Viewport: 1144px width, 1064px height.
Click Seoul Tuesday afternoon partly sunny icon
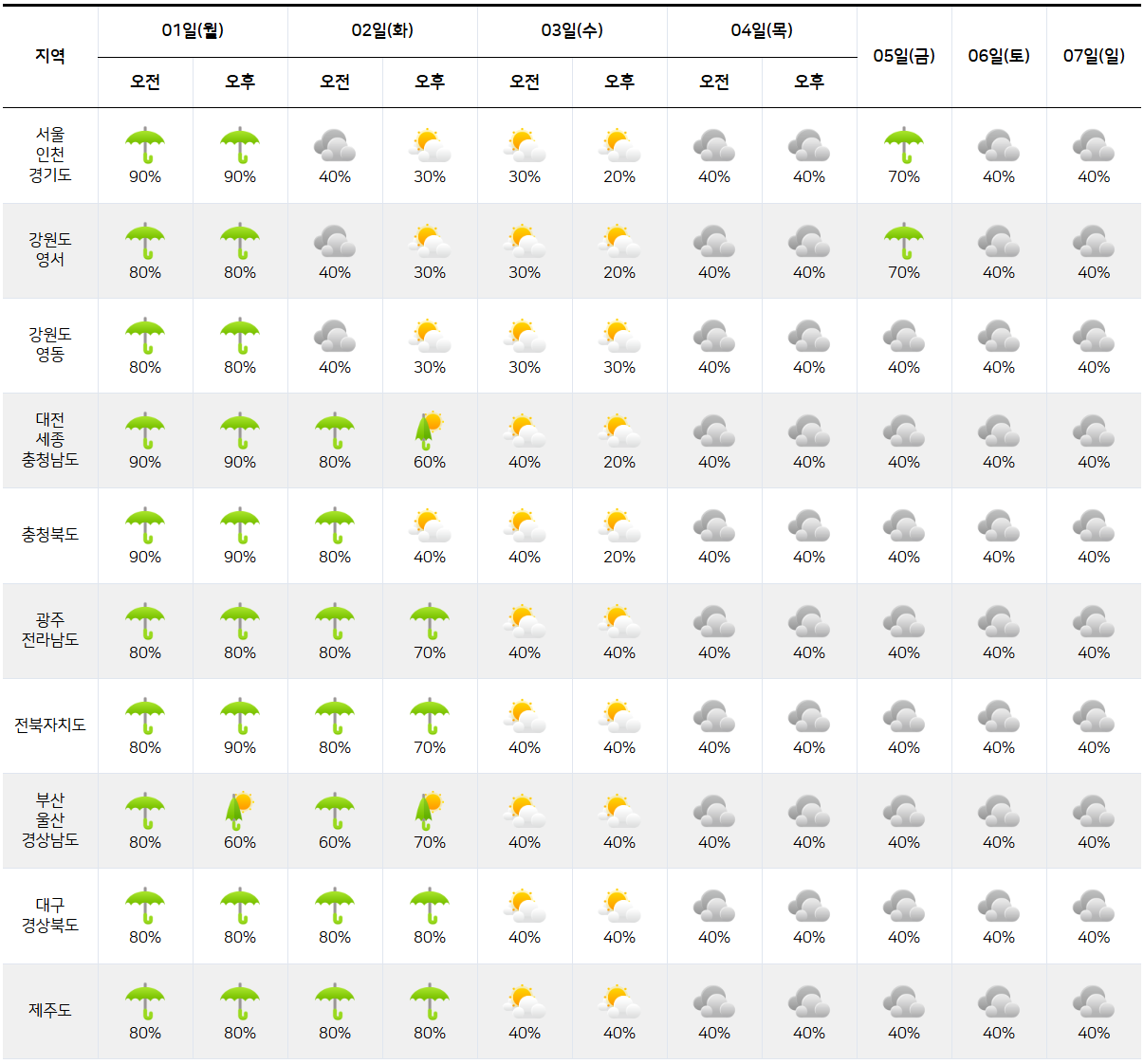[430, 146]
